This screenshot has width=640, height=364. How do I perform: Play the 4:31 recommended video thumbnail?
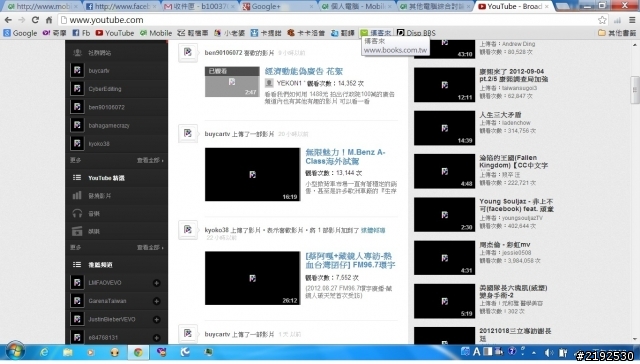(x=444, y=258)
